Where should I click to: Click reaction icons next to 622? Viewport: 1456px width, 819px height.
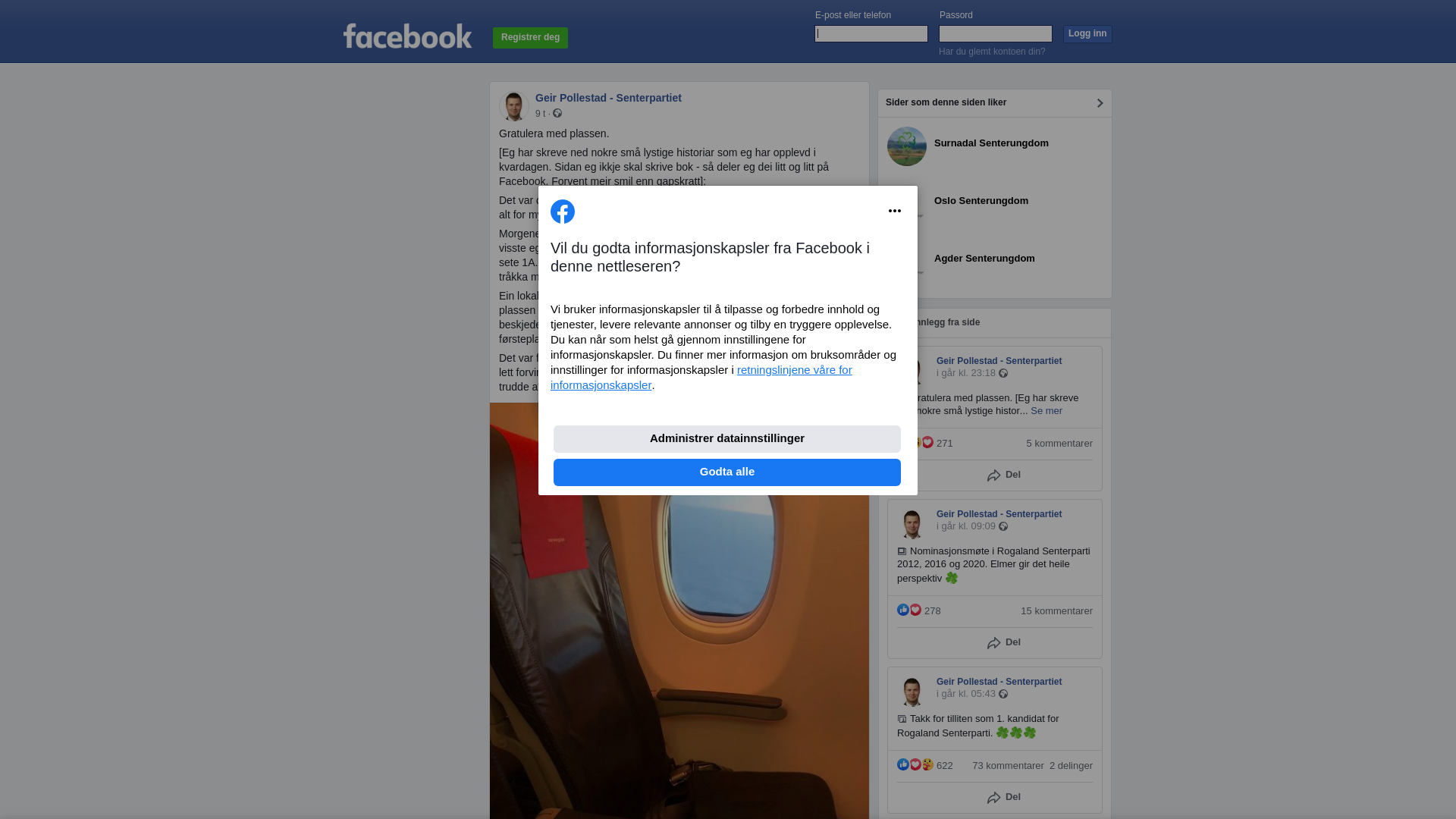click(x=915, y=764)
